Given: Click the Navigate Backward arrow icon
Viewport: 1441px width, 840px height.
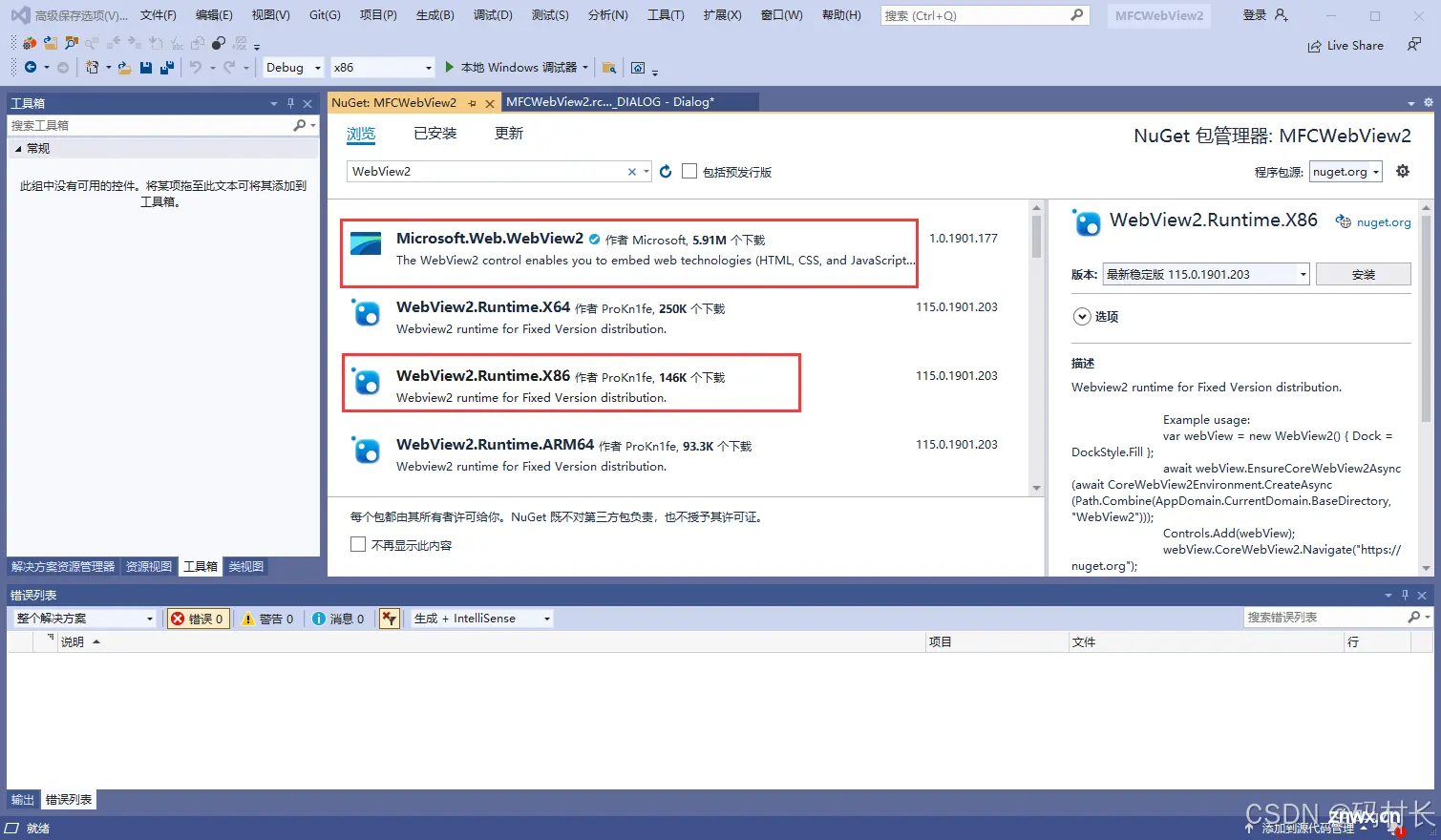Looking at the screenshot, I should point(31,67).
